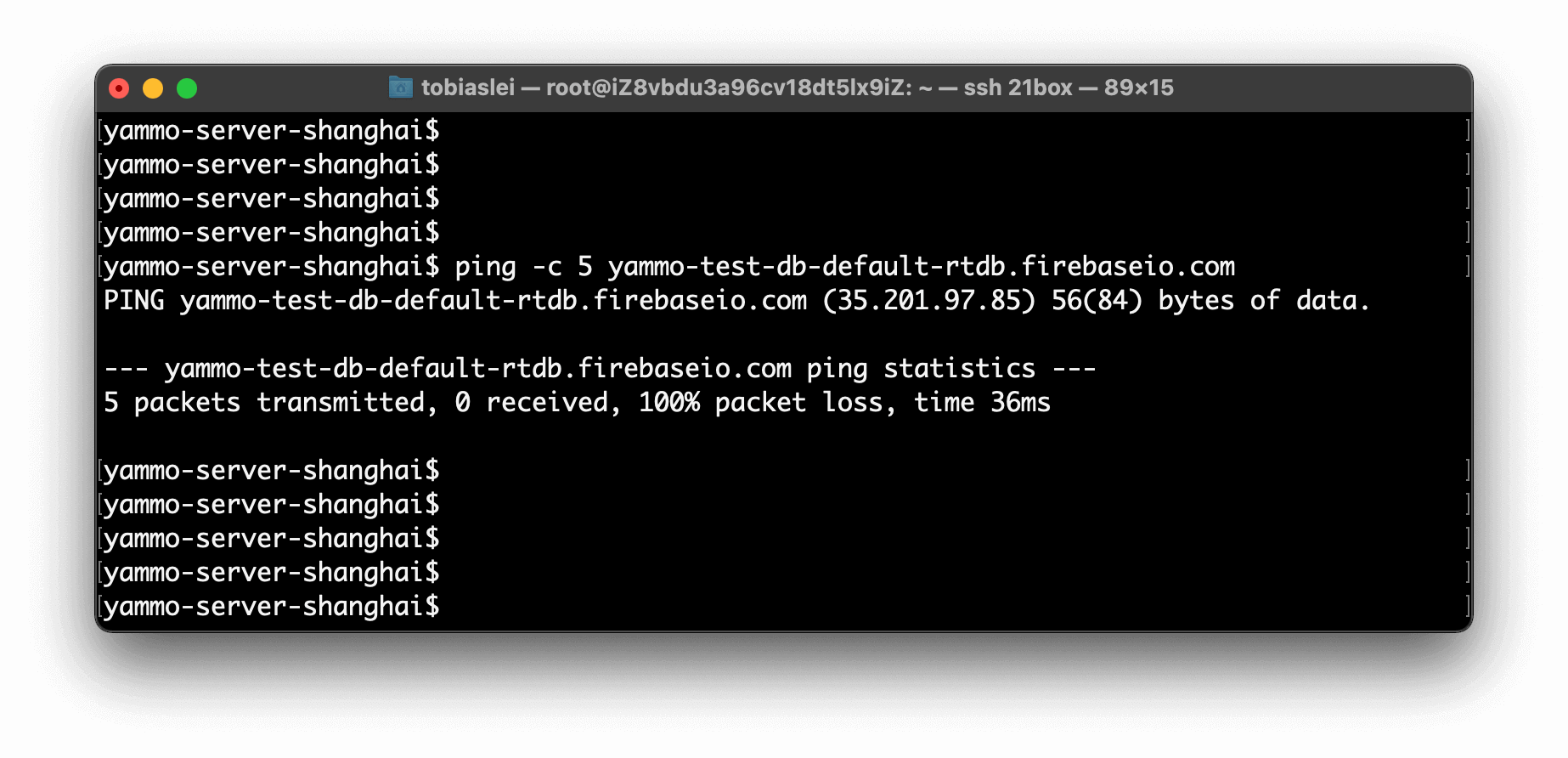Click the root@iZ8vbdu3a96cv18dt5lx9iZ title text

point(728,88)
